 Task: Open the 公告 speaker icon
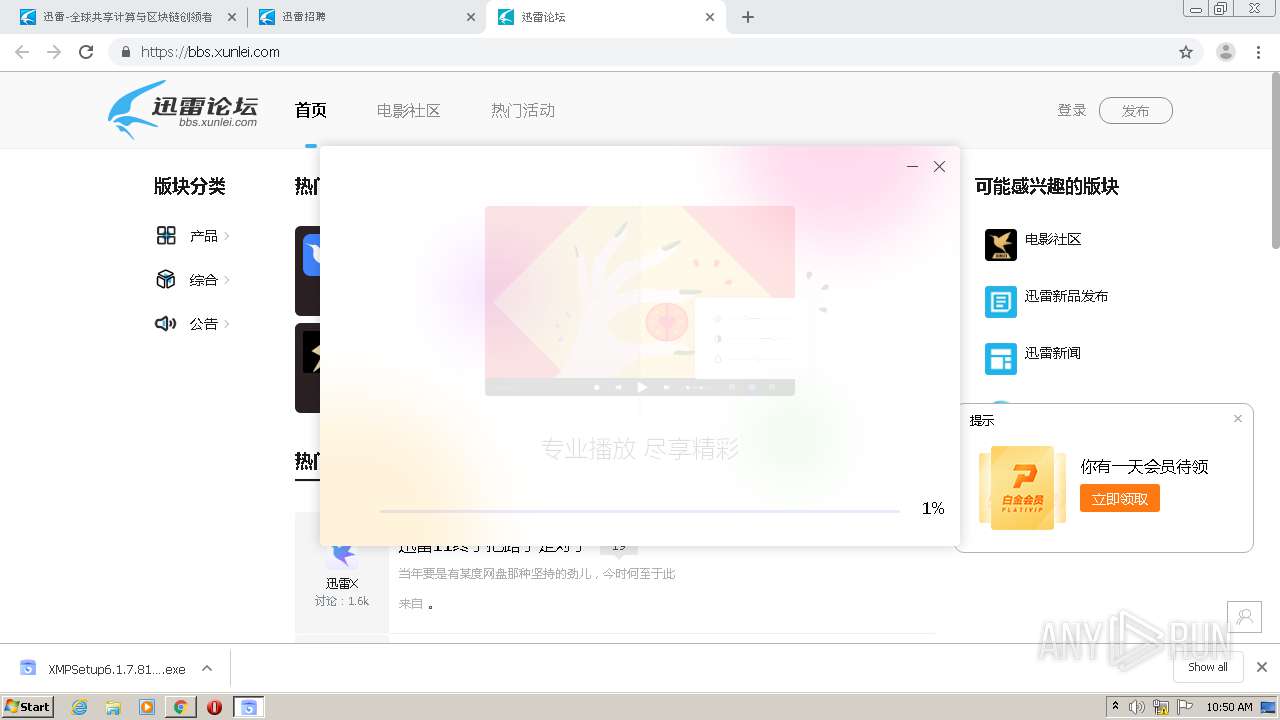(x=166, y=324)
